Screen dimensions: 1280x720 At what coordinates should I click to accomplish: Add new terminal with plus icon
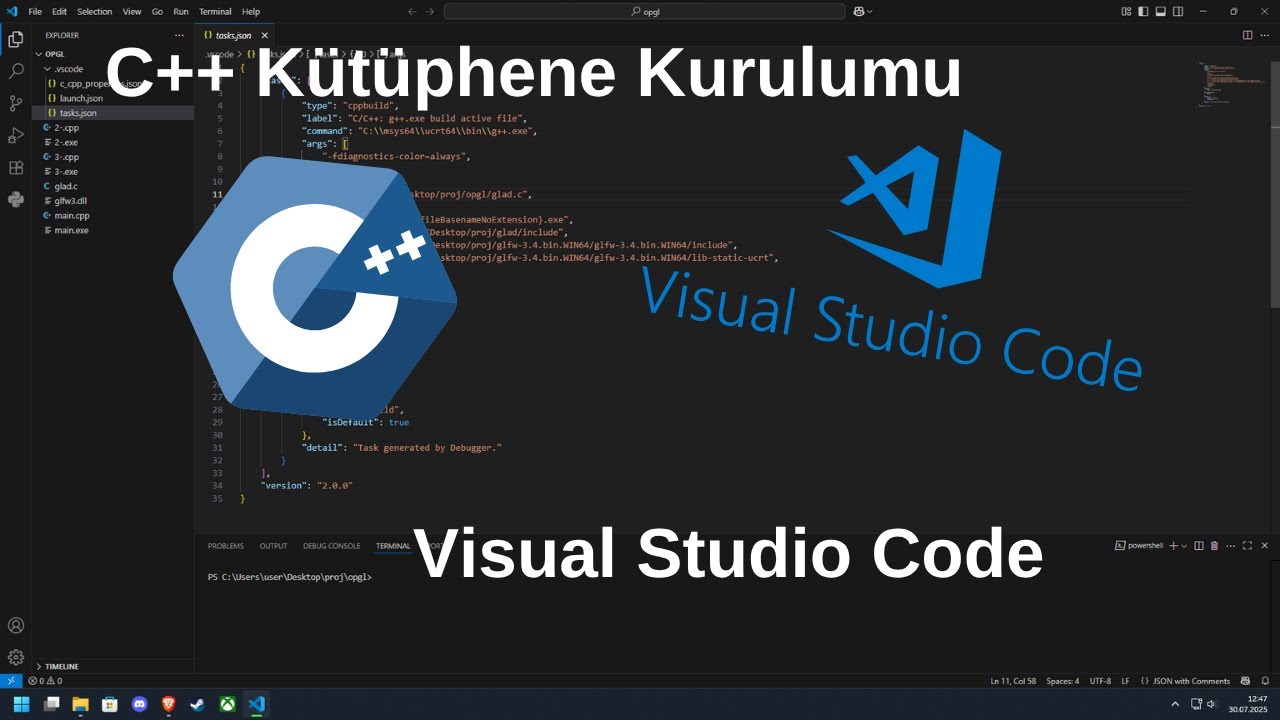pyautogui.click(x=1174, y=546)
